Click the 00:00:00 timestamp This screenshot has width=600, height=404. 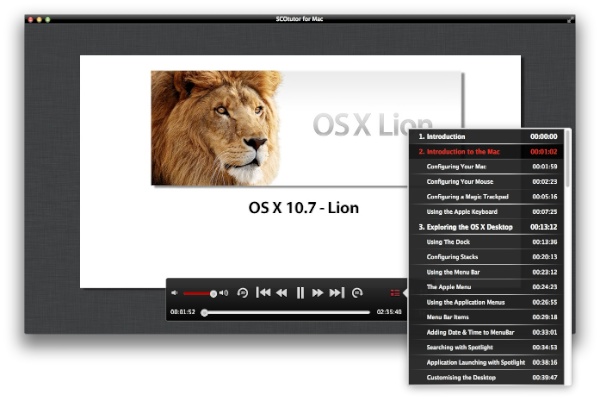pos(543,137)
